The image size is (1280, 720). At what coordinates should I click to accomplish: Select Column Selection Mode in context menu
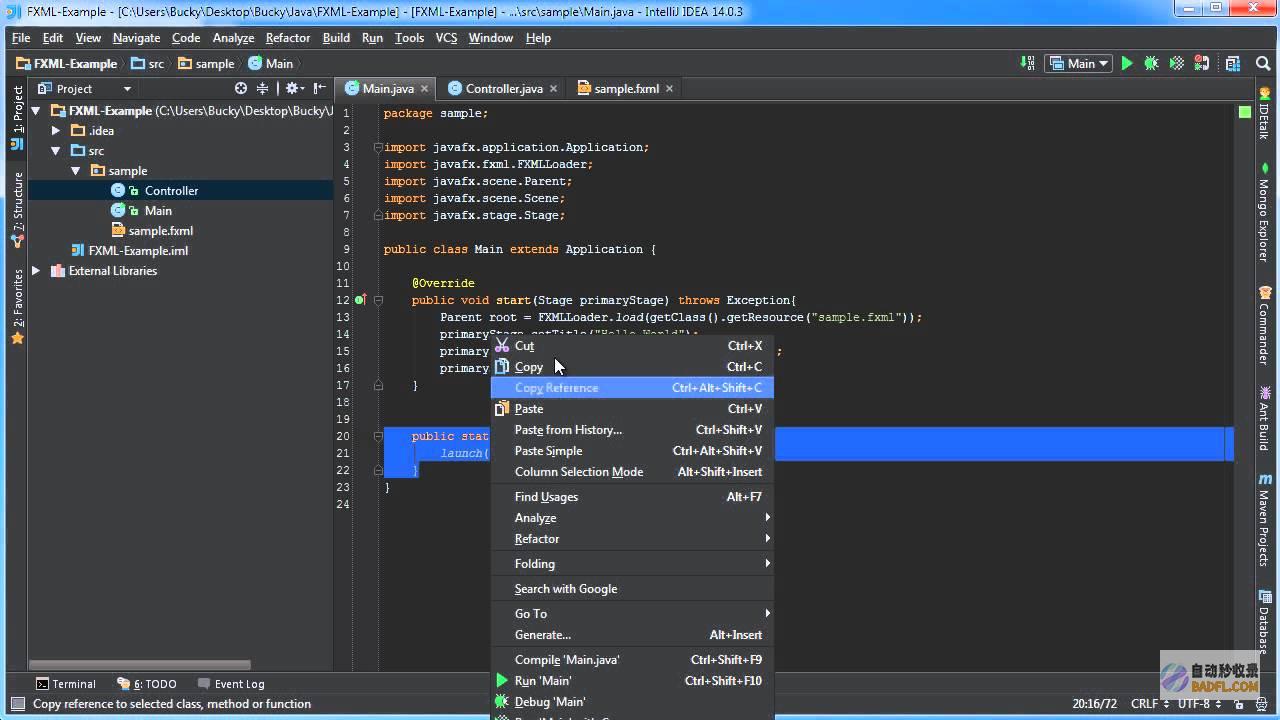[x=632, y=472]
